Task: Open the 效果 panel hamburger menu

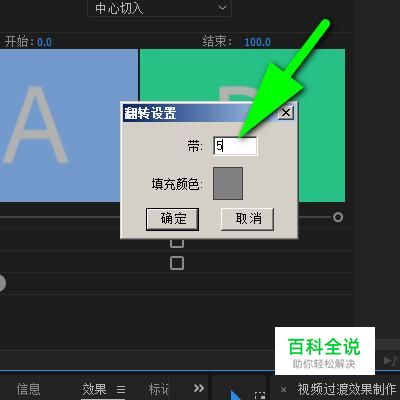Action: point(121,389)
